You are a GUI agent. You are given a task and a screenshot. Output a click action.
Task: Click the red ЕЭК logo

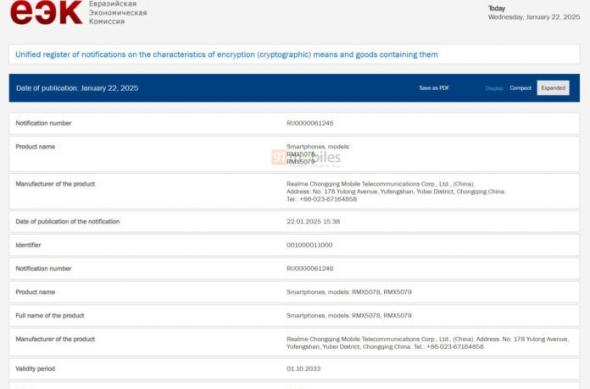pos(46,12)
